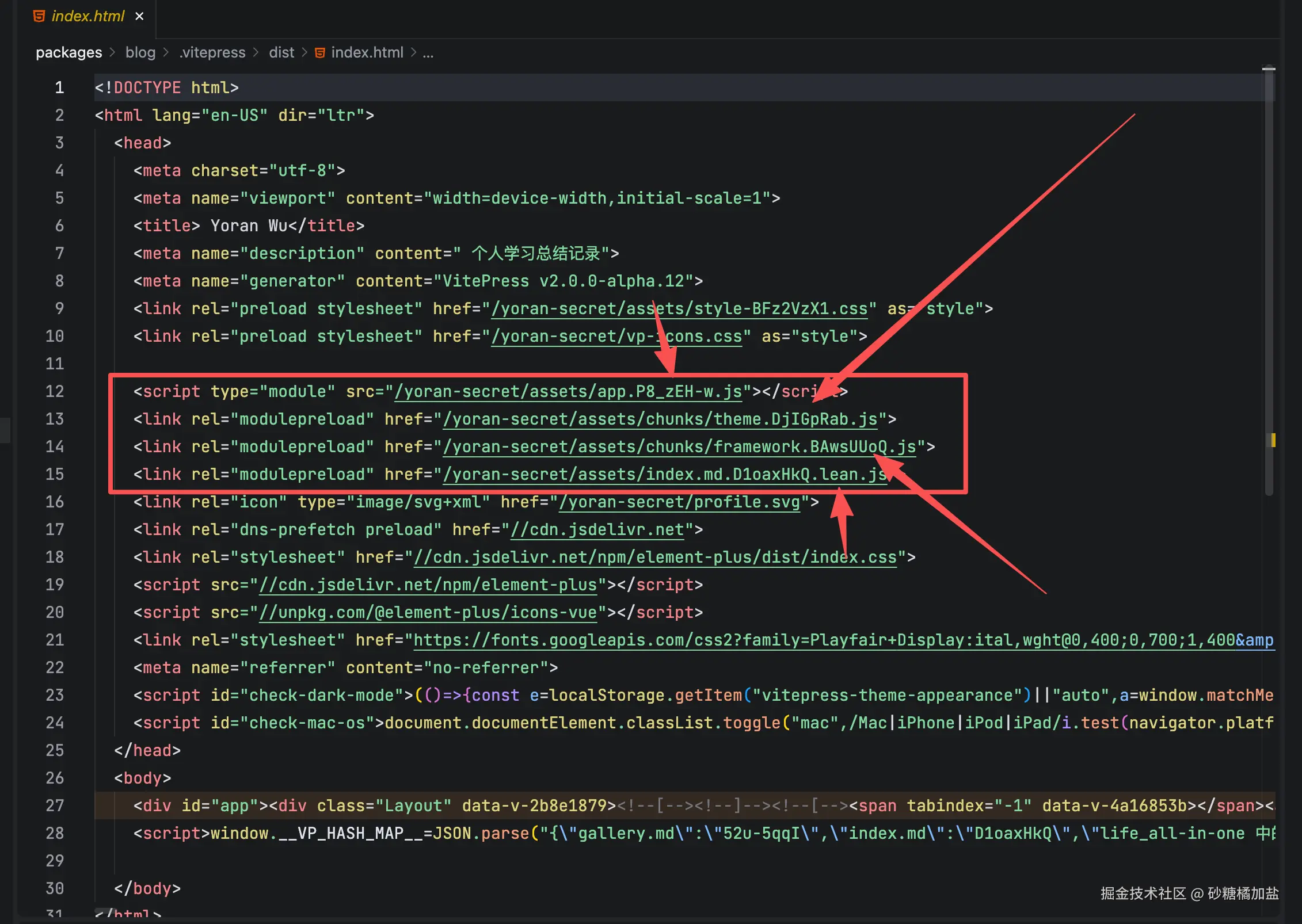
Task: Expand the .vitepress breadcrumb segment
Action: [212, 52]
